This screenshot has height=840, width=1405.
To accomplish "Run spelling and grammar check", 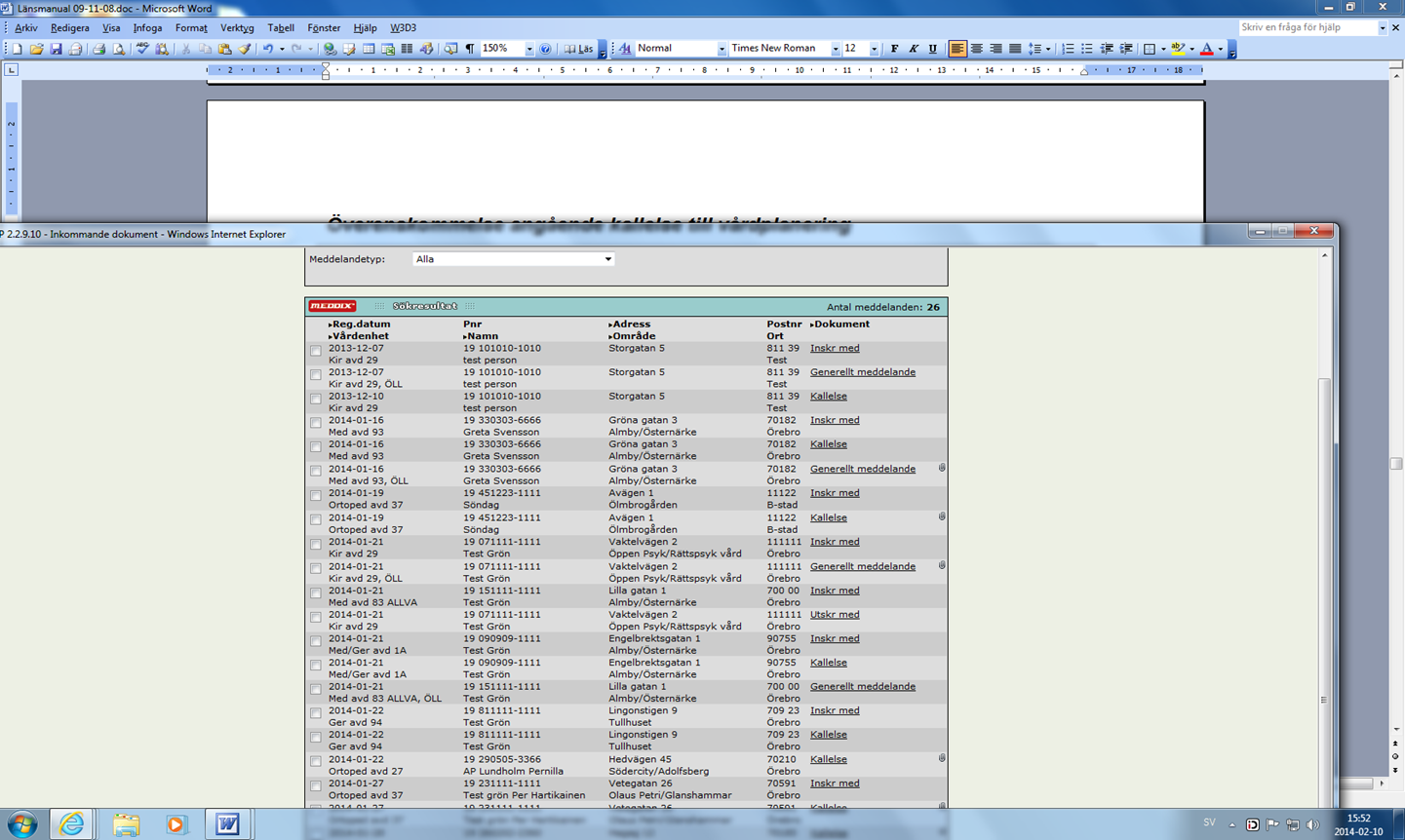I will (x=142, y=49).
